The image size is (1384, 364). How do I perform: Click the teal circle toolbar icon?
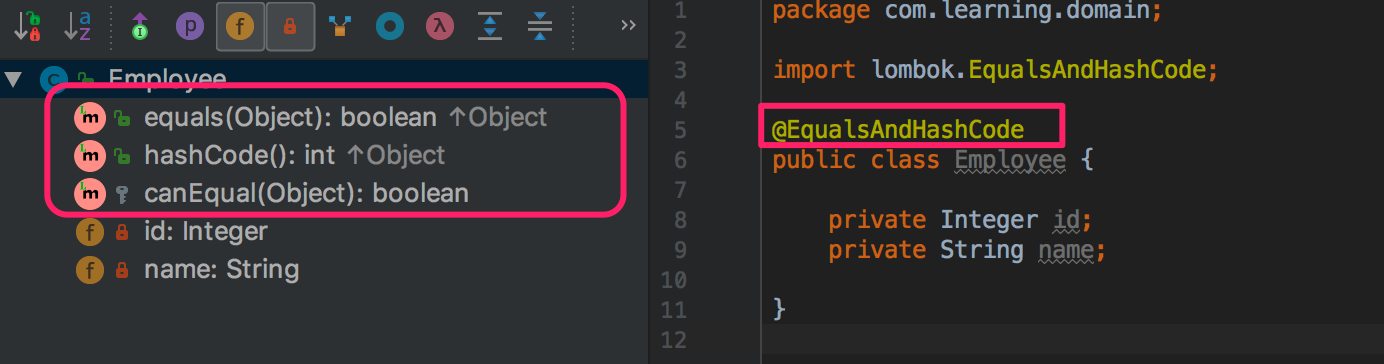pyautogui.click(x=390, y=27)
